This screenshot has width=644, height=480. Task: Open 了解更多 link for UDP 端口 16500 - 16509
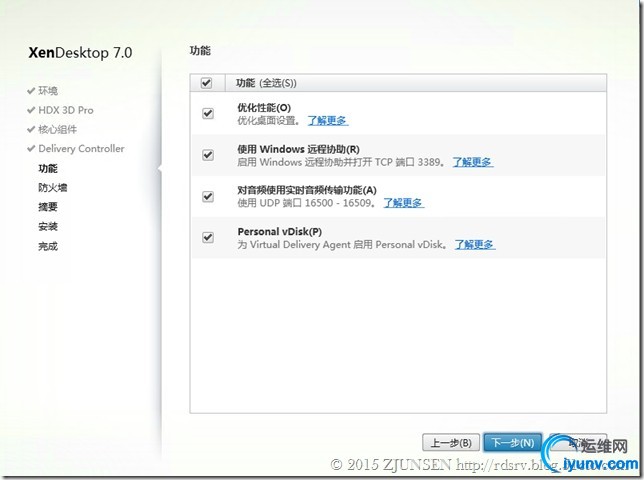pos(403,203)
